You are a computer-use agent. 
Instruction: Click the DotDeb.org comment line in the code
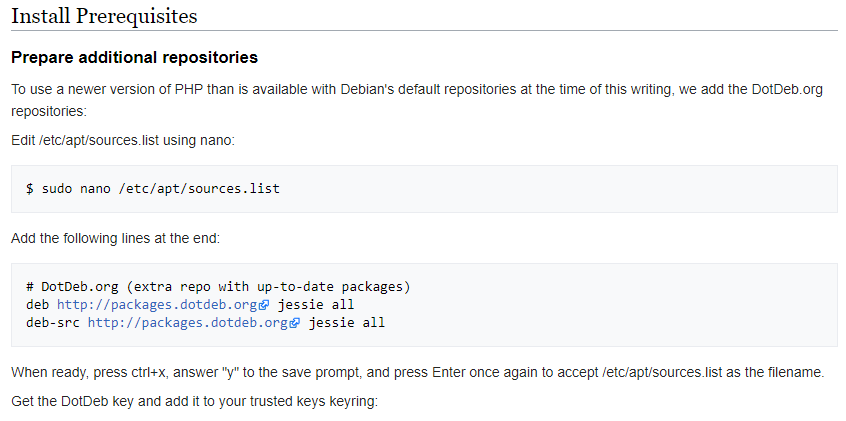pos(218,286)
